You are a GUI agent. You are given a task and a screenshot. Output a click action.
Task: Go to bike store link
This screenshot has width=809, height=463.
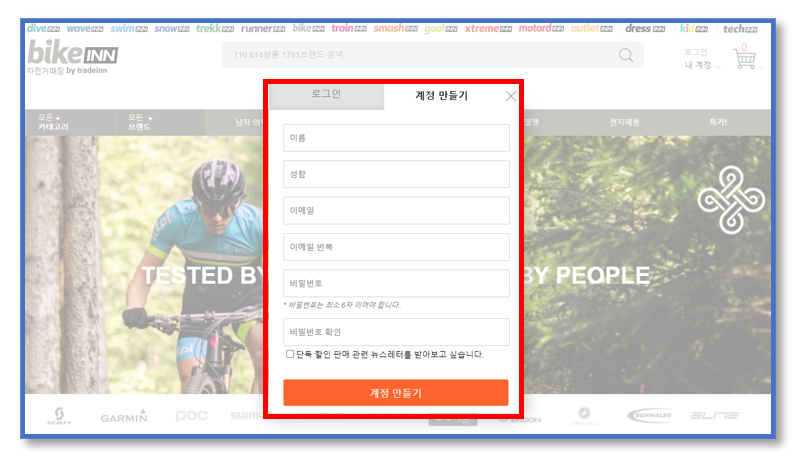(309, 28)
